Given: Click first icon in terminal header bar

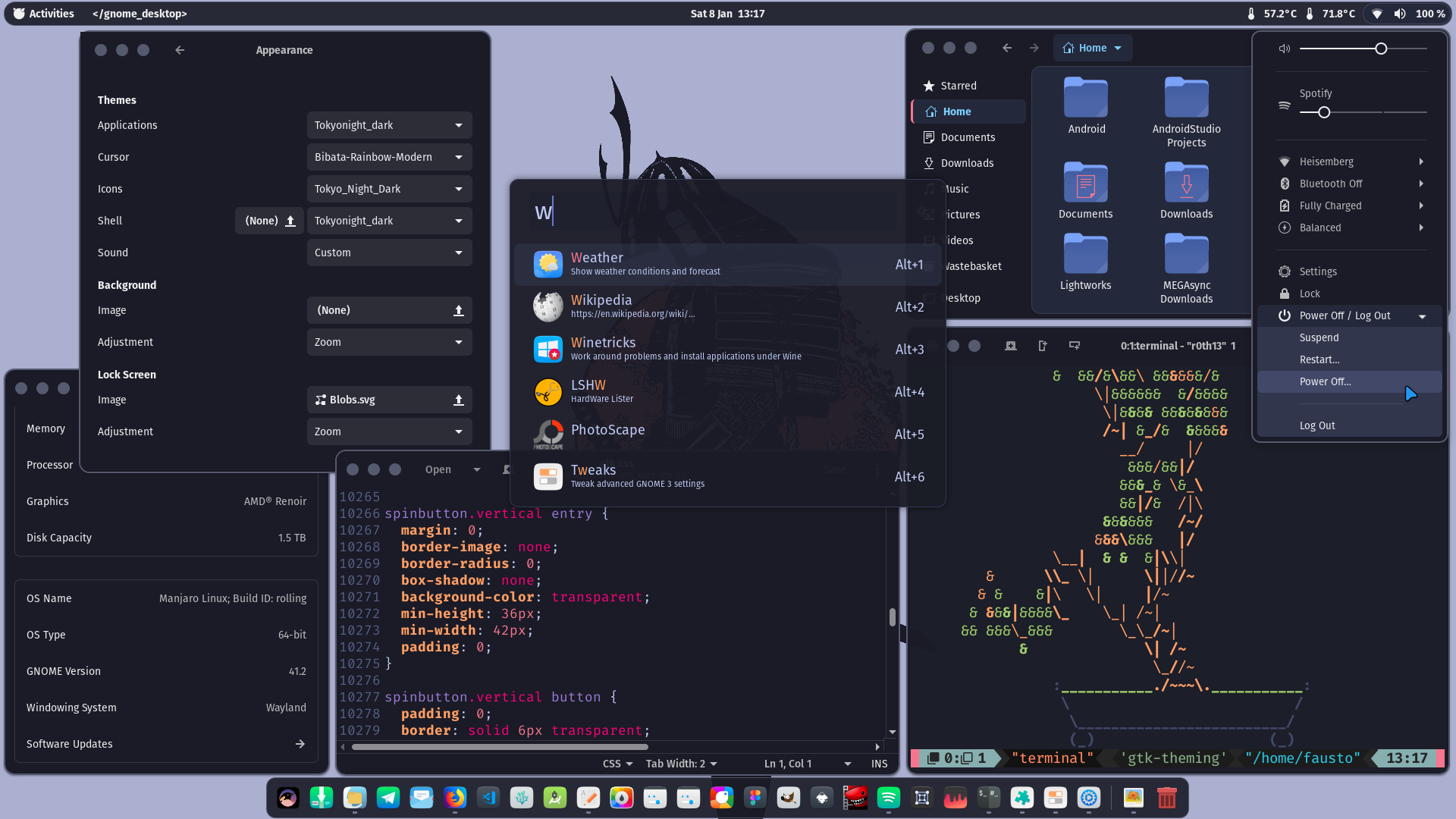Looking at the screenshot, I should pos(1011,346).
